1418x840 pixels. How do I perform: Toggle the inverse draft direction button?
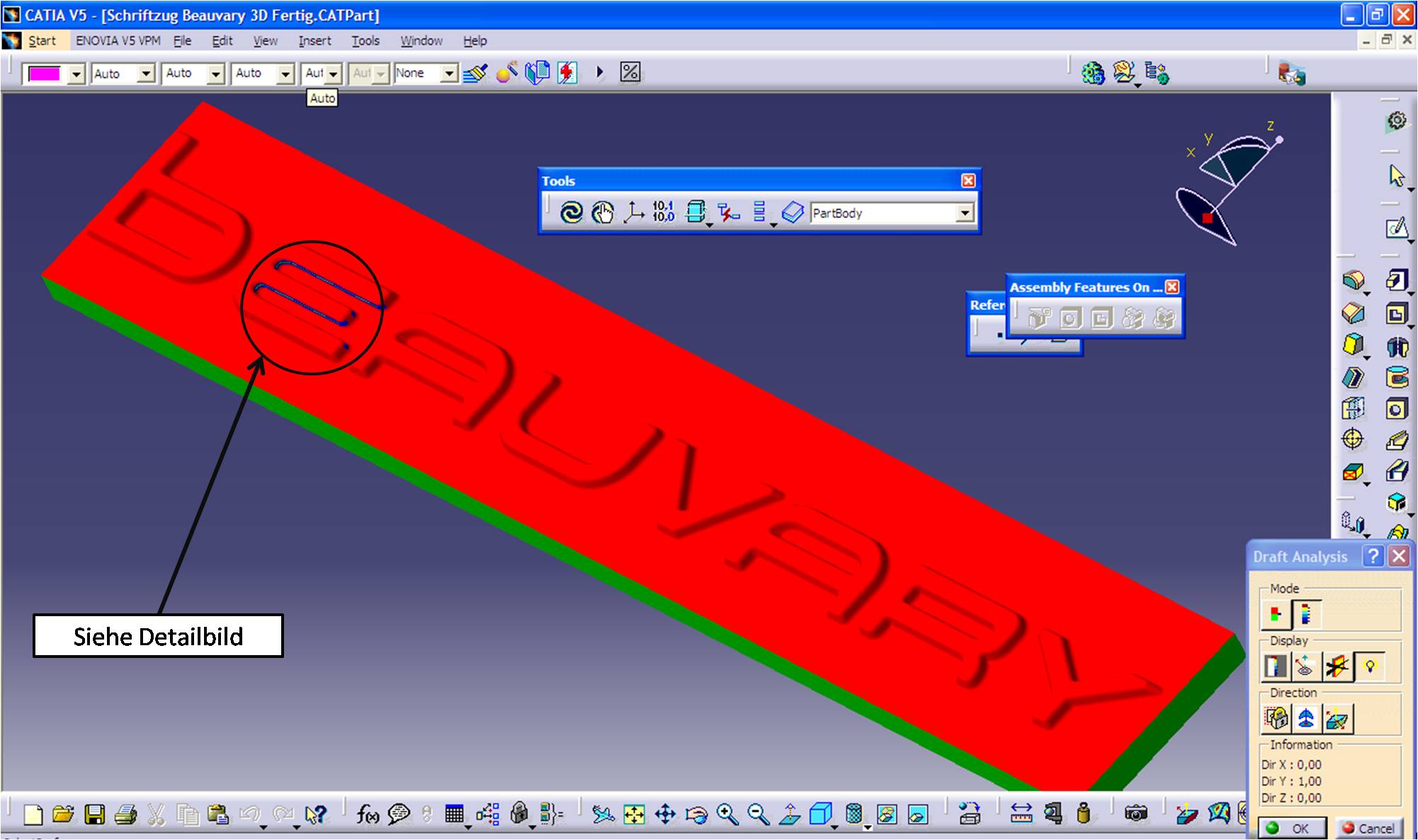click(x=1337, y=718)
